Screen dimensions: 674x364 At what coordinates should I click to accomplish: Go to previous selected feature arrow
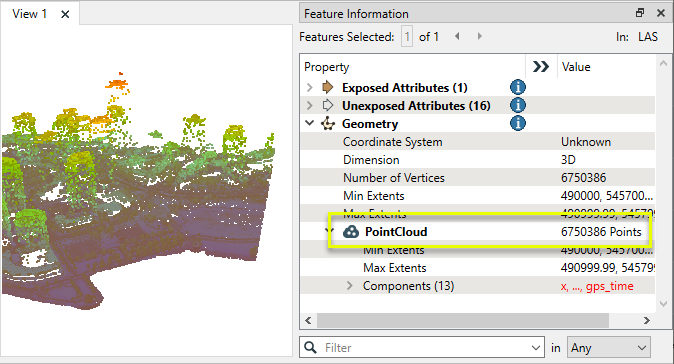coord(457,37)
